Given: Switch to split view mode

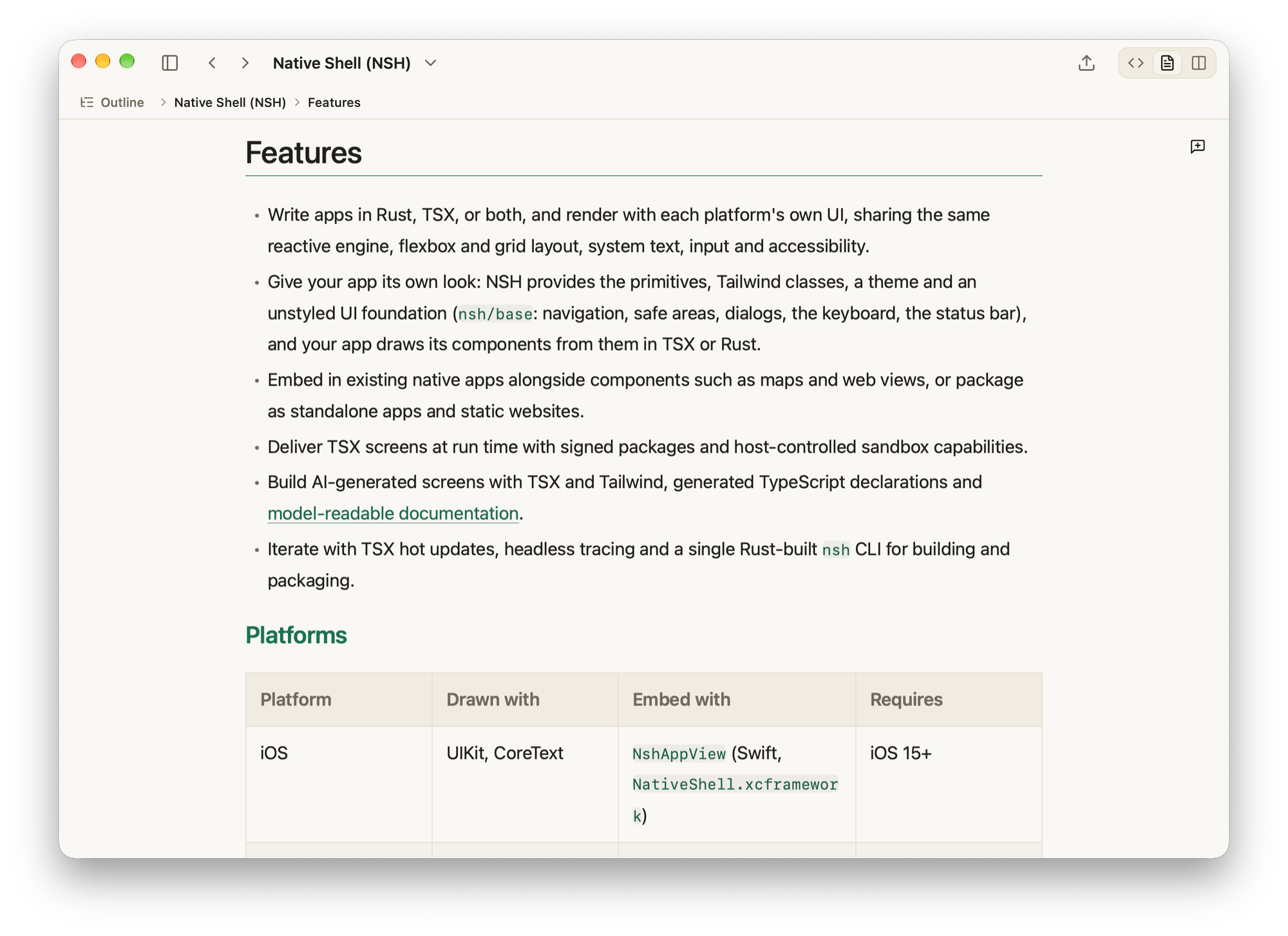Looking at the screenshot, I should click(1198, 62).
